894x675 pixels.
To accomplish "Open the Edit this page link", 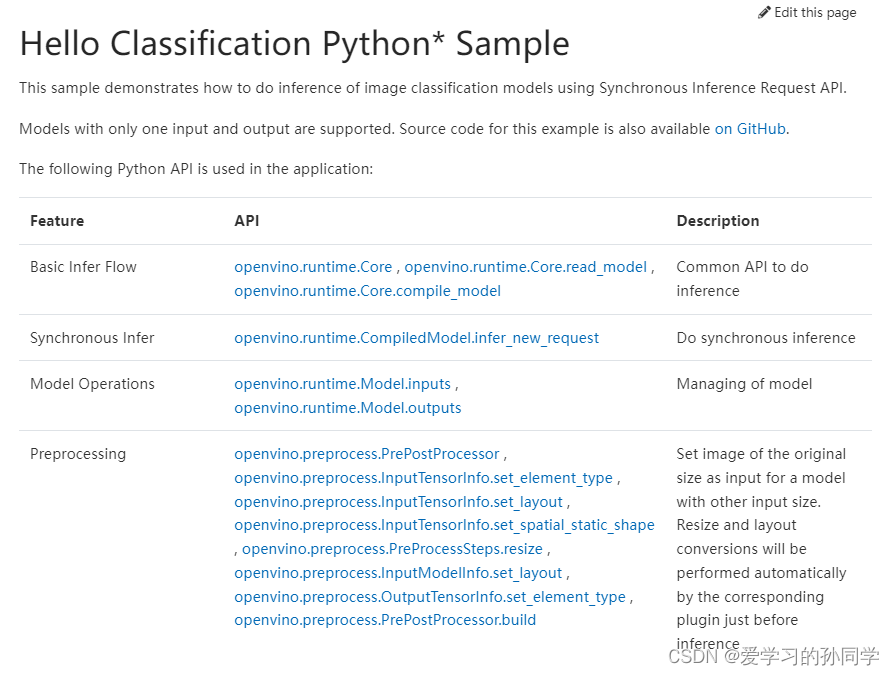I will (x=814, y=13).
